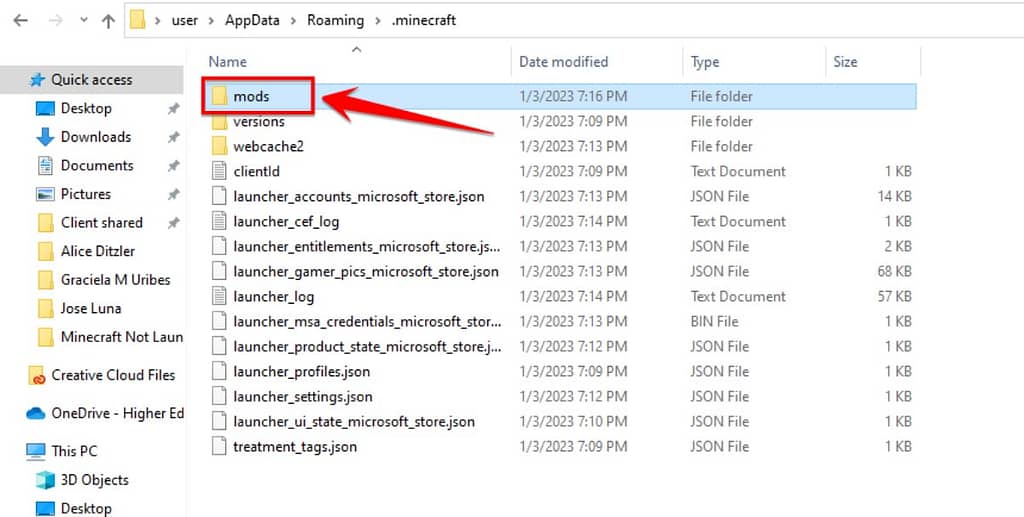This screenshot has height=517, width=1024.
Task: Sort by Type column header
Action: 705,62
